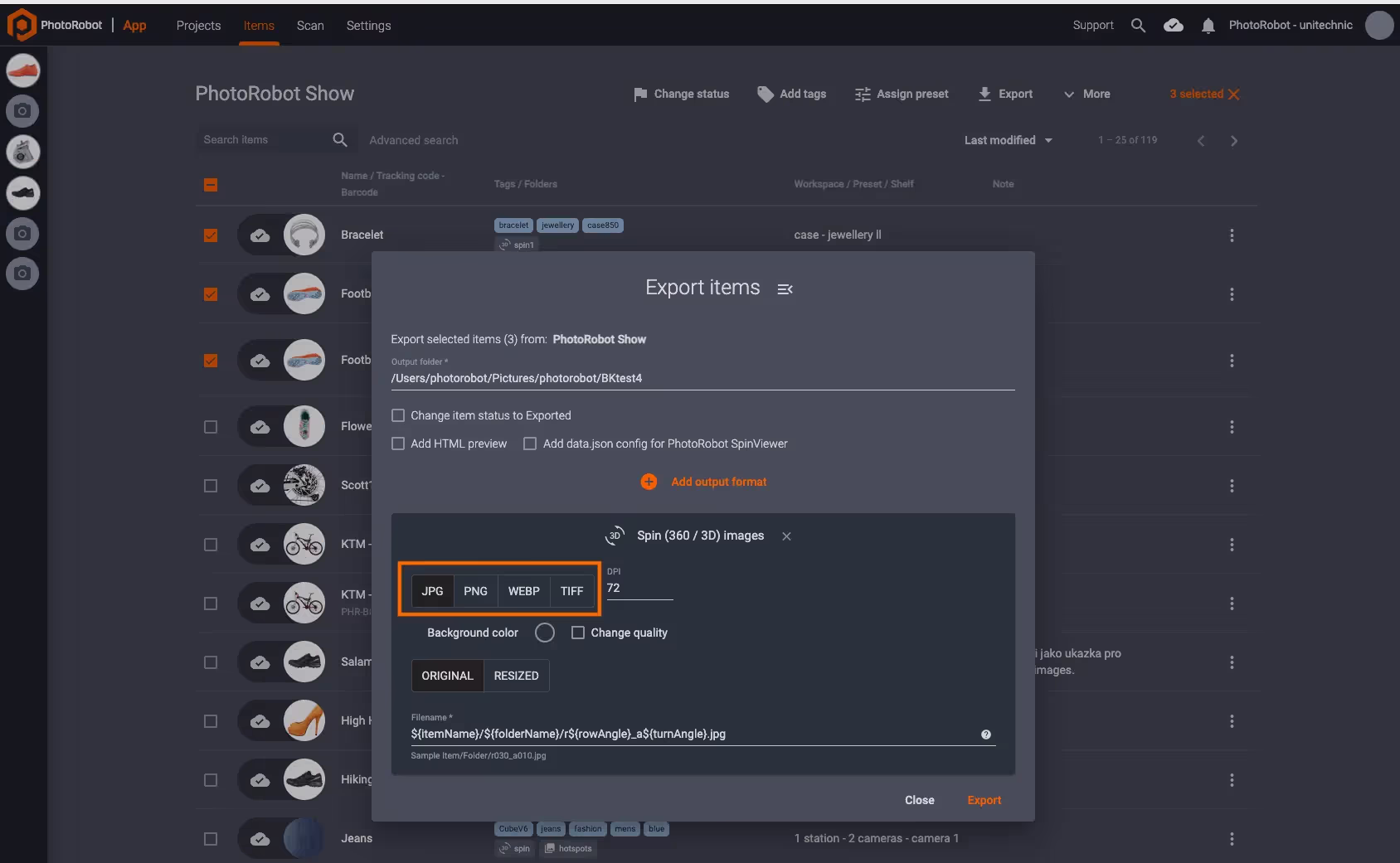Image resolution: width=1400 pixels, height=863 pixels.
Task: Click cloud status icon in Jeans row
Action: (260, 839)
